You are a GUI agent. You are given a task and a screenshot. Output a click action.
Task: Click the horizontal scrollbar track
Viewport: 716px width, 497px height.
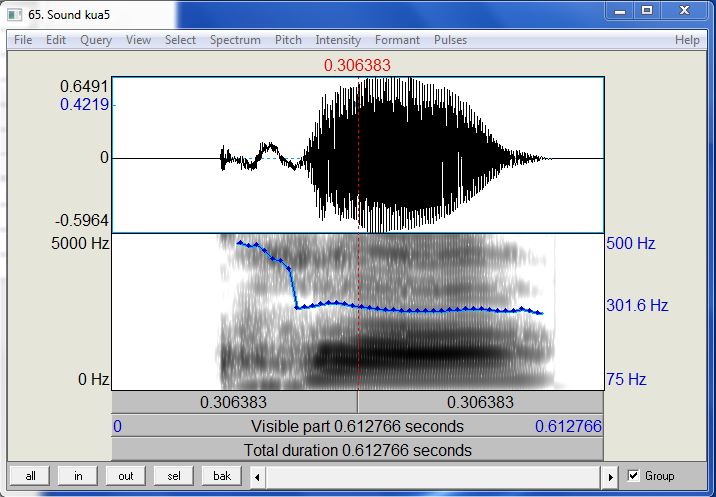click(x=433, y=477)
